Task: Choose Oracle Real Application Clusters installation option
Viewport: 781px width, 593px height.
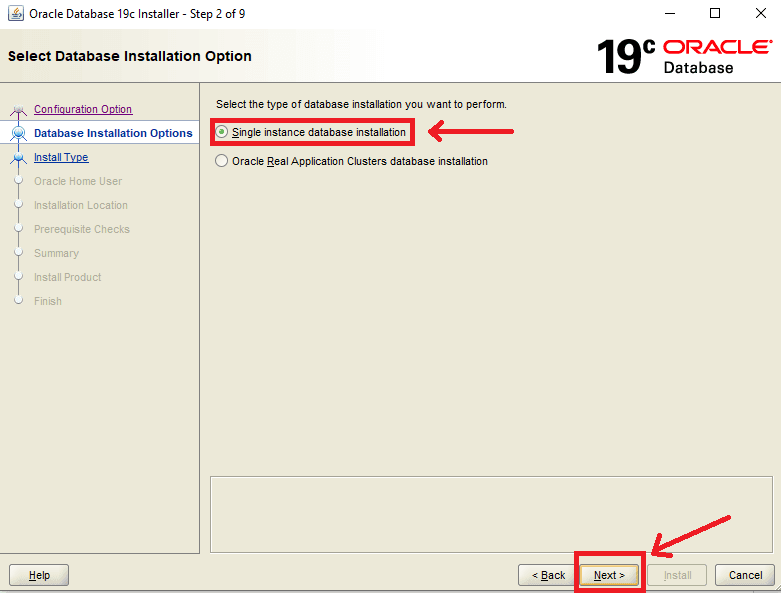Action: [x=222, y=161]
